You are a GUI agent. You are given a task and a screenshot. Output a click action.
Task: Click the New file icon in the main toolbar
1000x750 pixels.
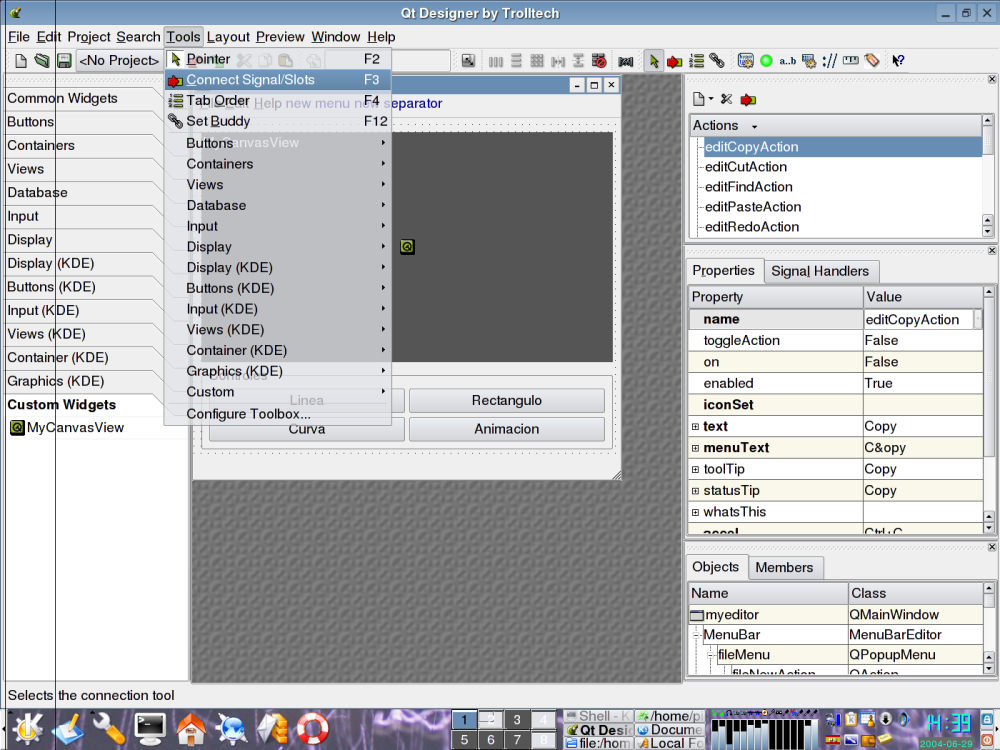pos(21,61)
